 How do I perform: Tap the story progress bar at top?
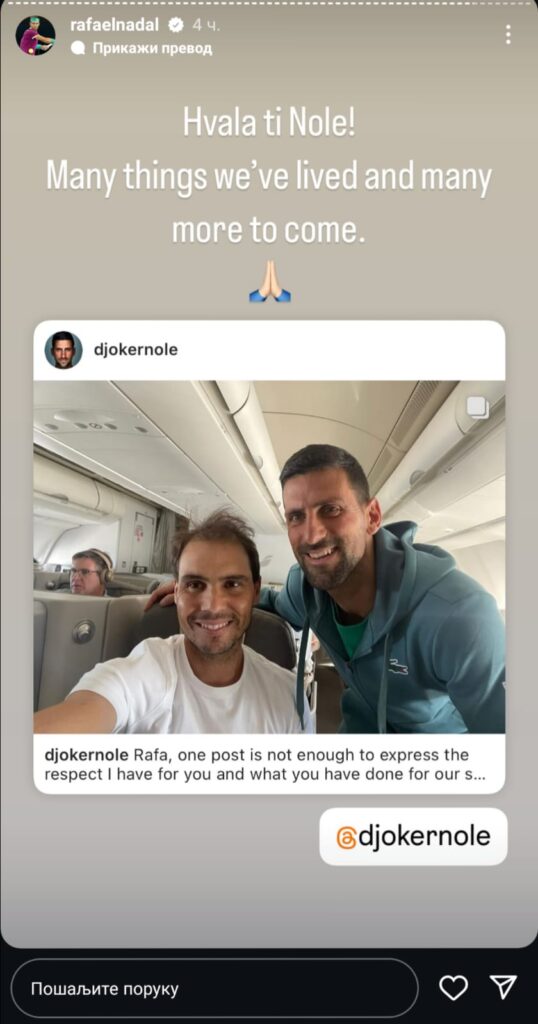click(269, 3)
